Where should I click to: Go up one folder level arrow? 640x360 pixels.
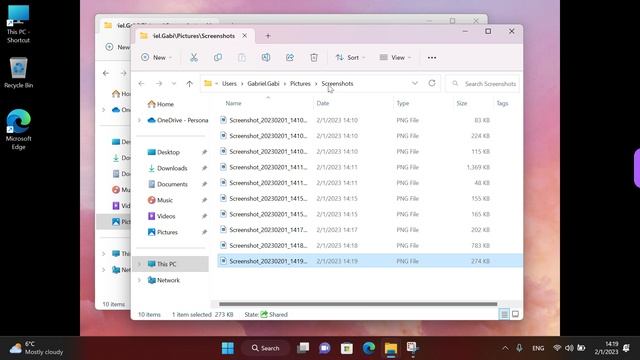coord(189,84)
